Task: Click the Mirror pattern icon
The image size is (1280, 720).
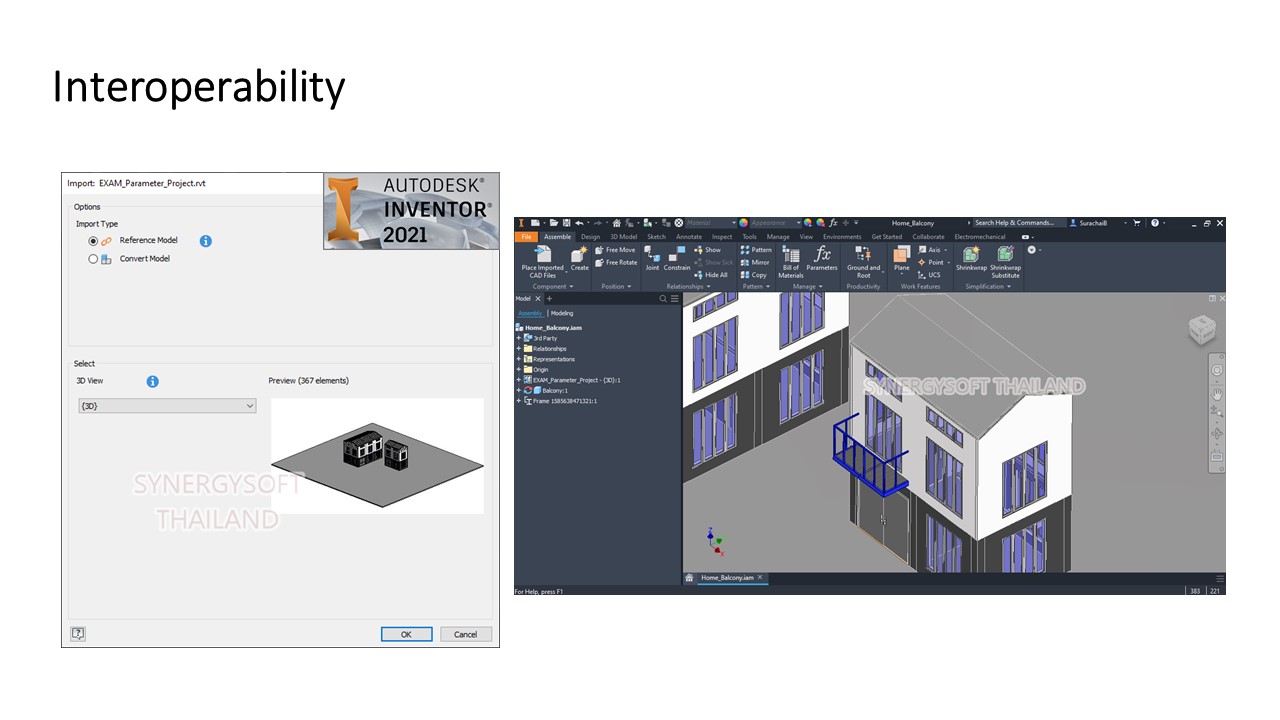Action: click(x=755, y=262)
